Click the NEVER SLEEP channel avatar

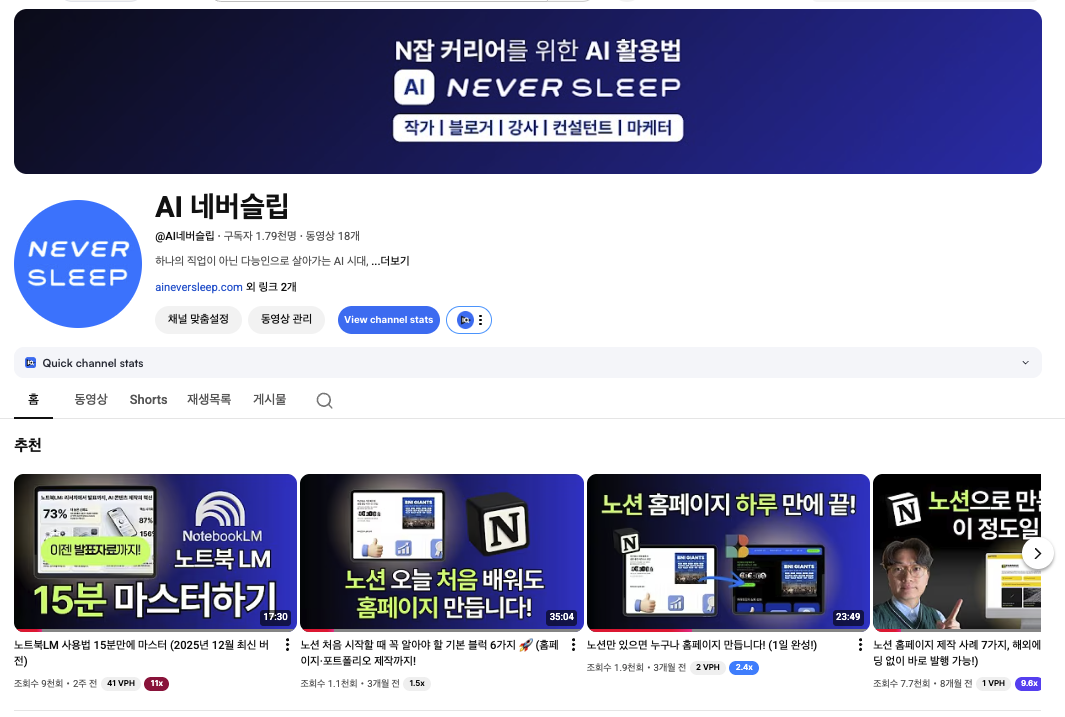[x=78, y=264]
